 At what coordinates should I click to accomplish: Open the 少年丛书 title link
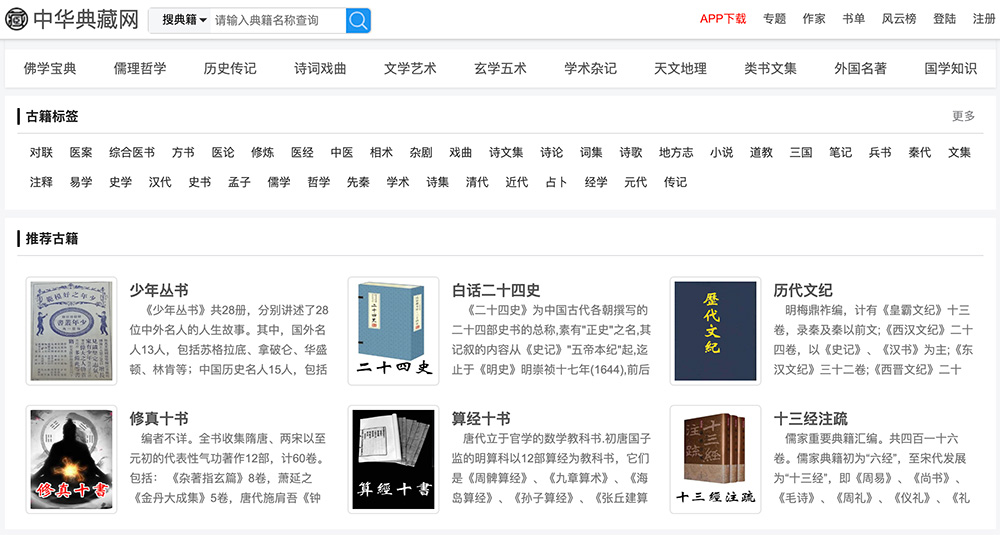point(159,290)
